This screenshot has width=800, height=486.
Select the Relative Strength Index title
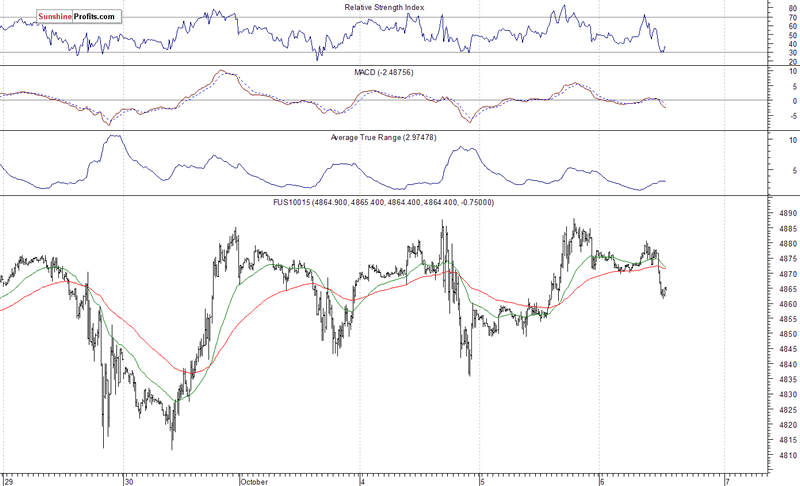(x=384, y=8)
